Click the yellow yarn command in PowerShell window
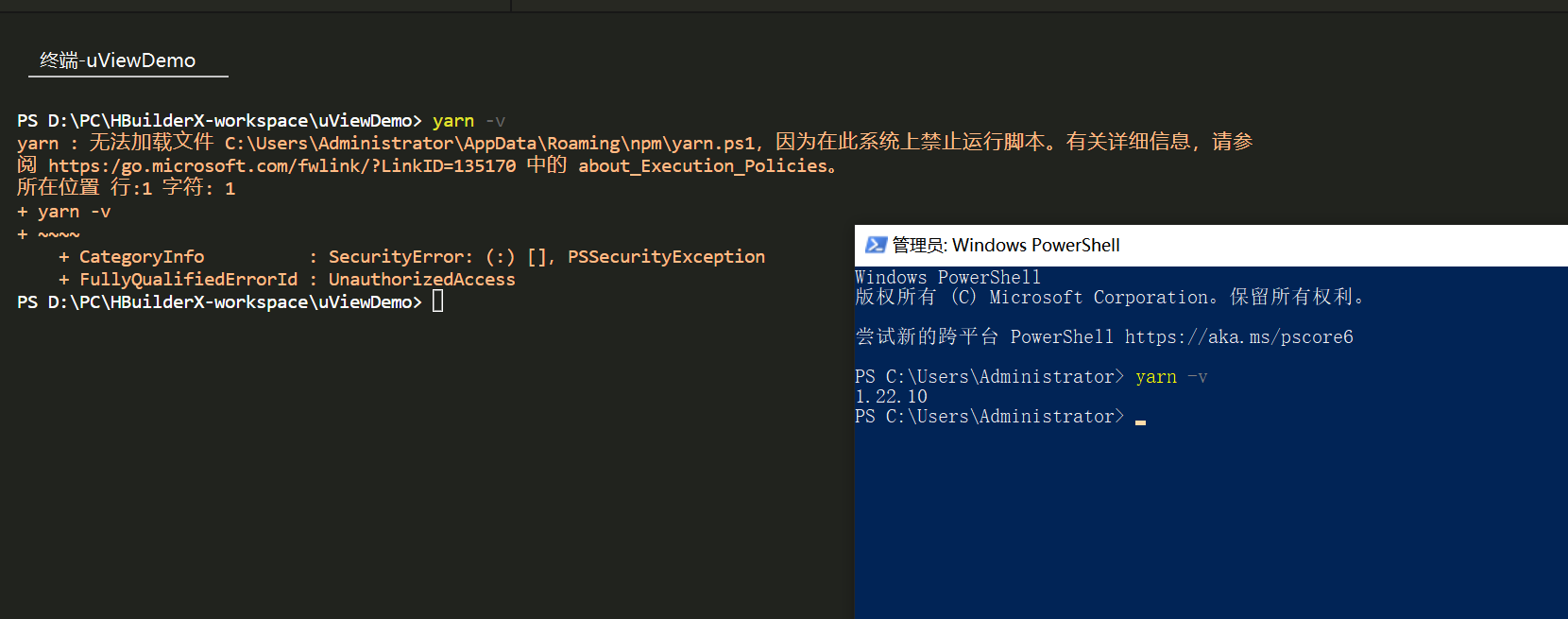Viewport: 1568px width, 619px height. (x=1156, y=377)
